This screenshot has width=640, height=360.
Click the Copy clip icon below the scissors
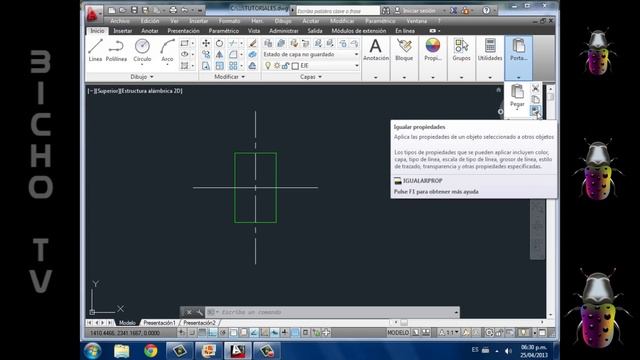536,99
